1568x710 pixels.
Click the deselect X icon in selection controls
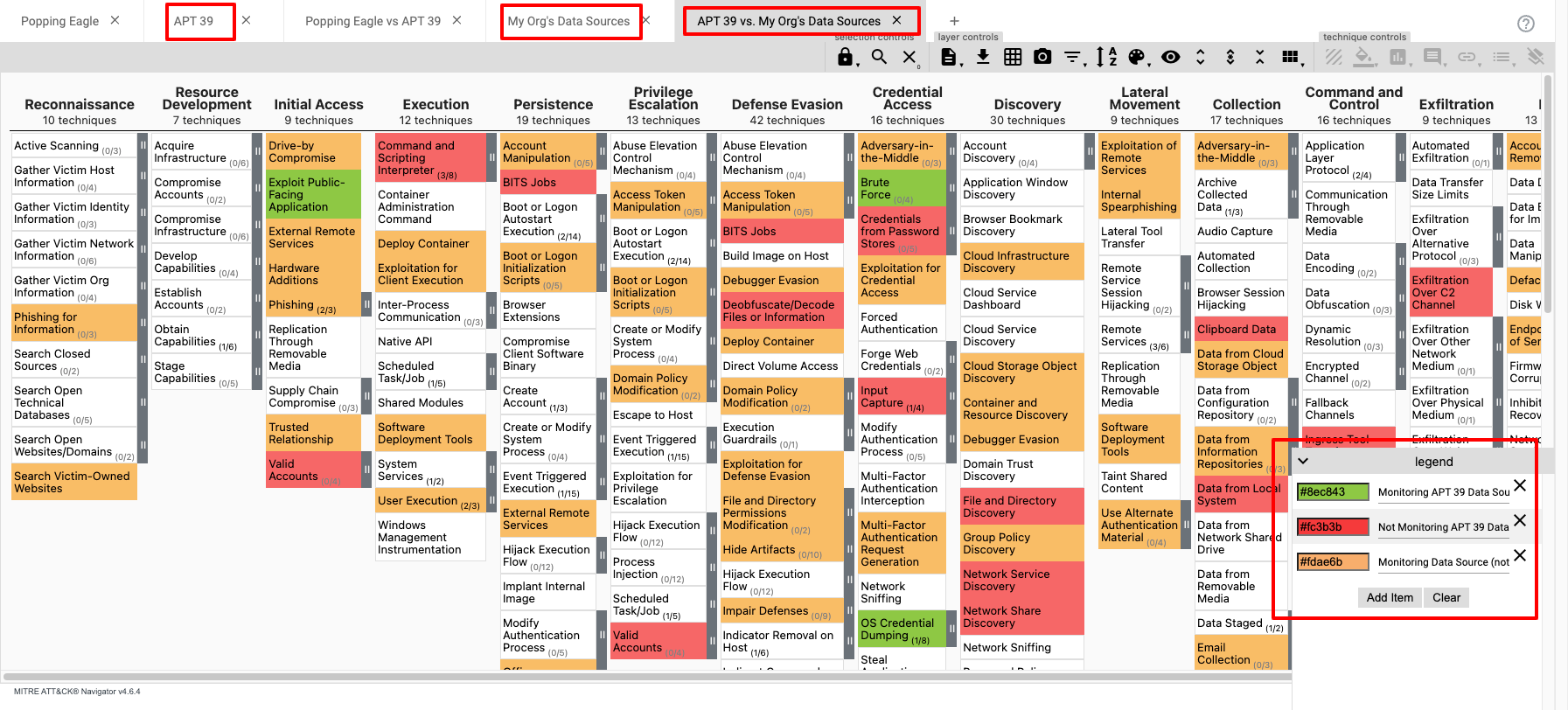[909, 57]
